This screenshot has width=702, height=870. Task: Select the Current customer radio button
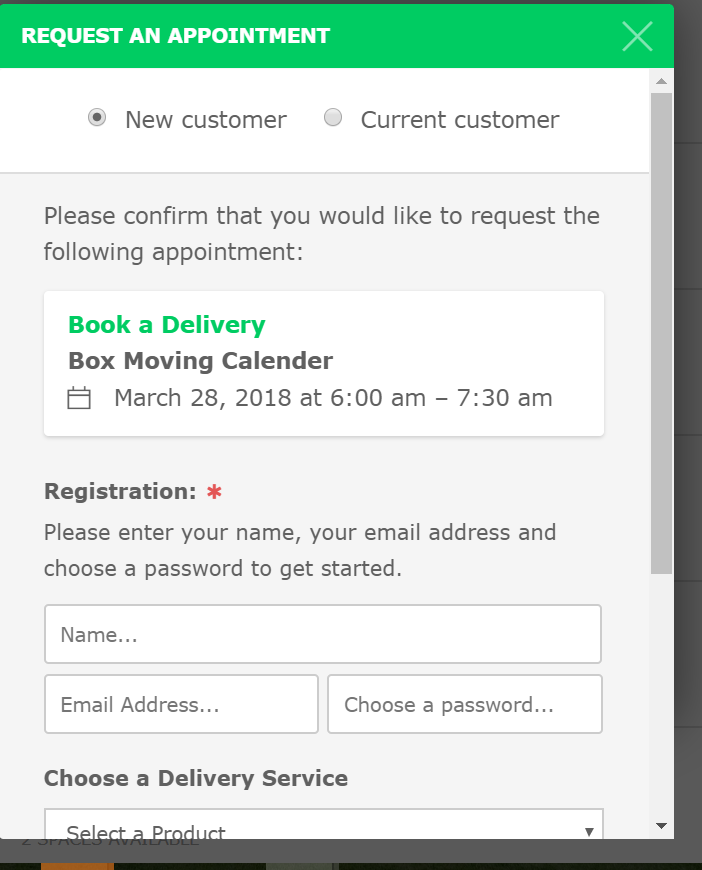click(333, 118)
